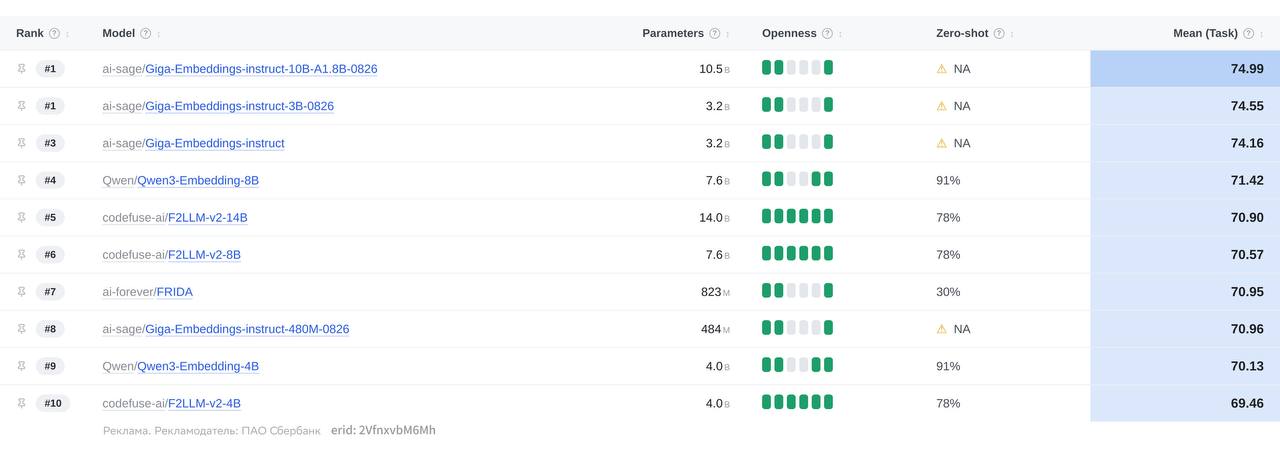Follow the F2LLM-v2-14B link

click(208, 217)
